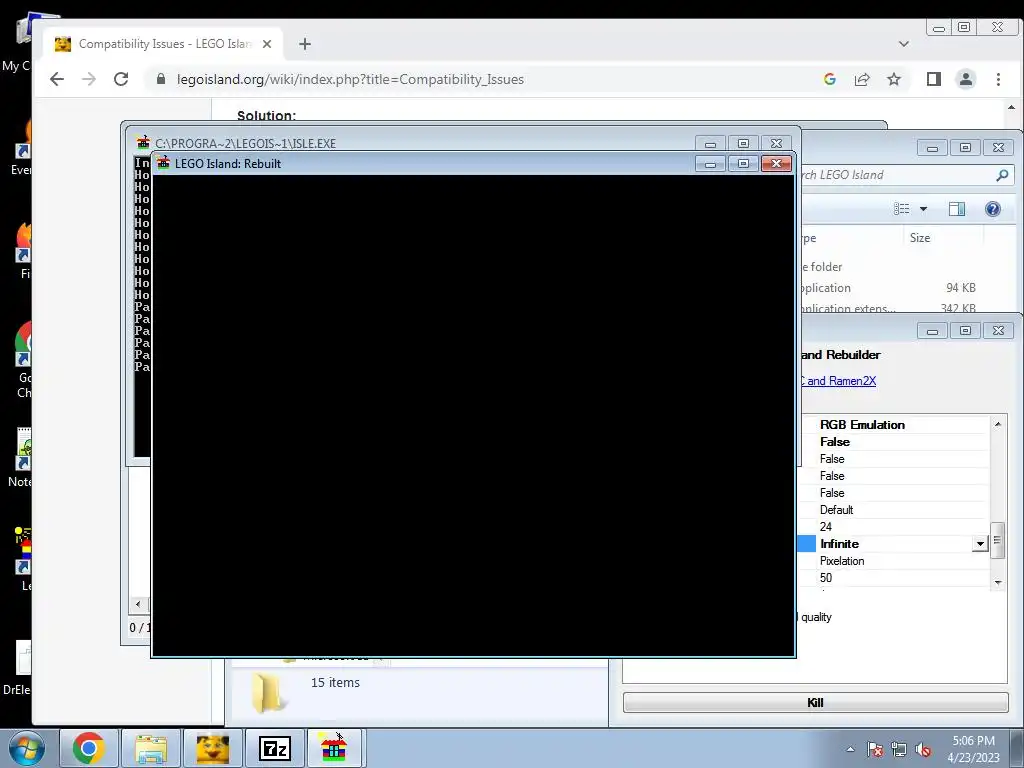Screen dimensions: 1024x768
Task: Open LEGO face app in taskbar
Action: tap(213, 748)
